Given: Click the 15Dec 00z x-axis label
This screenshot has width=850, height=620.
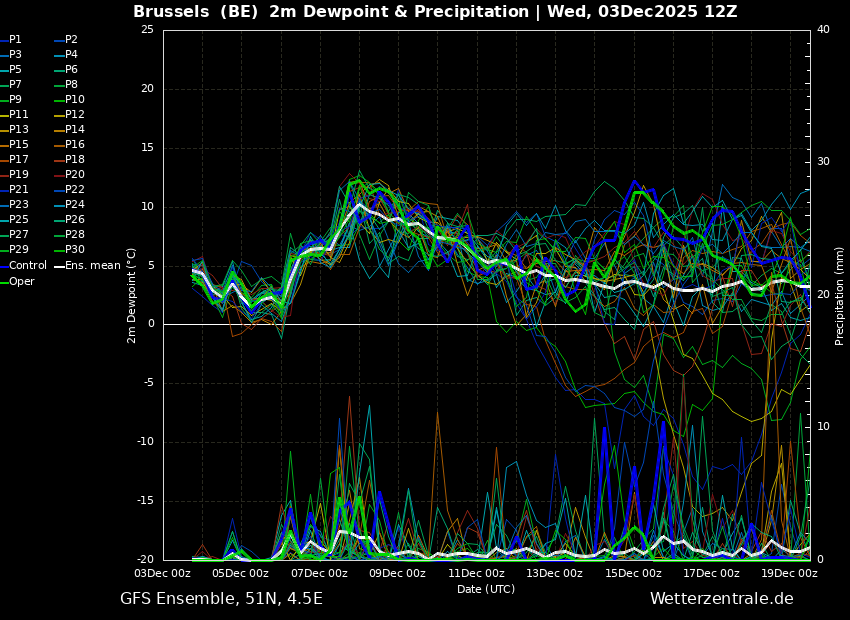Looking at the screenshot, I should (x=633, y=574).
